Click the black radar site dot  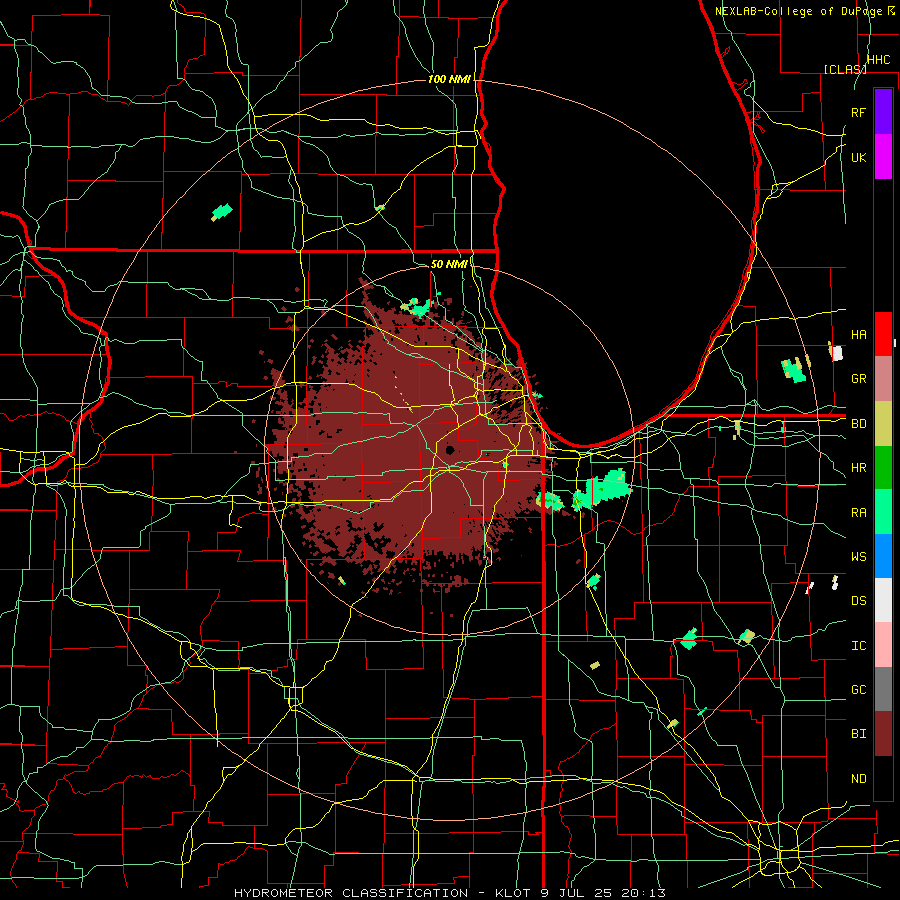(450, 450)
